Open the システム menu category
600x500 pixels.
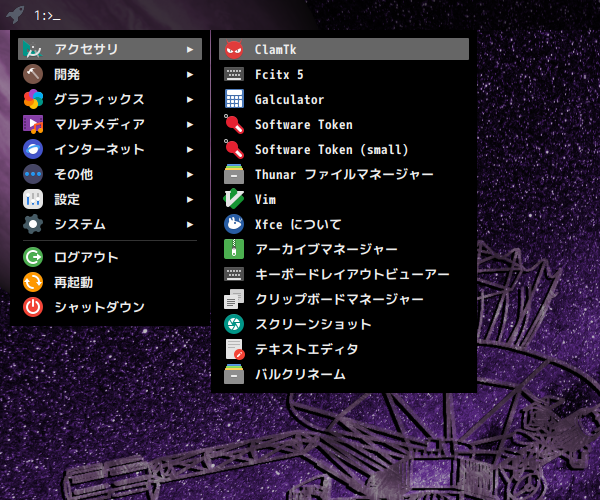click(x=110, y=224)
